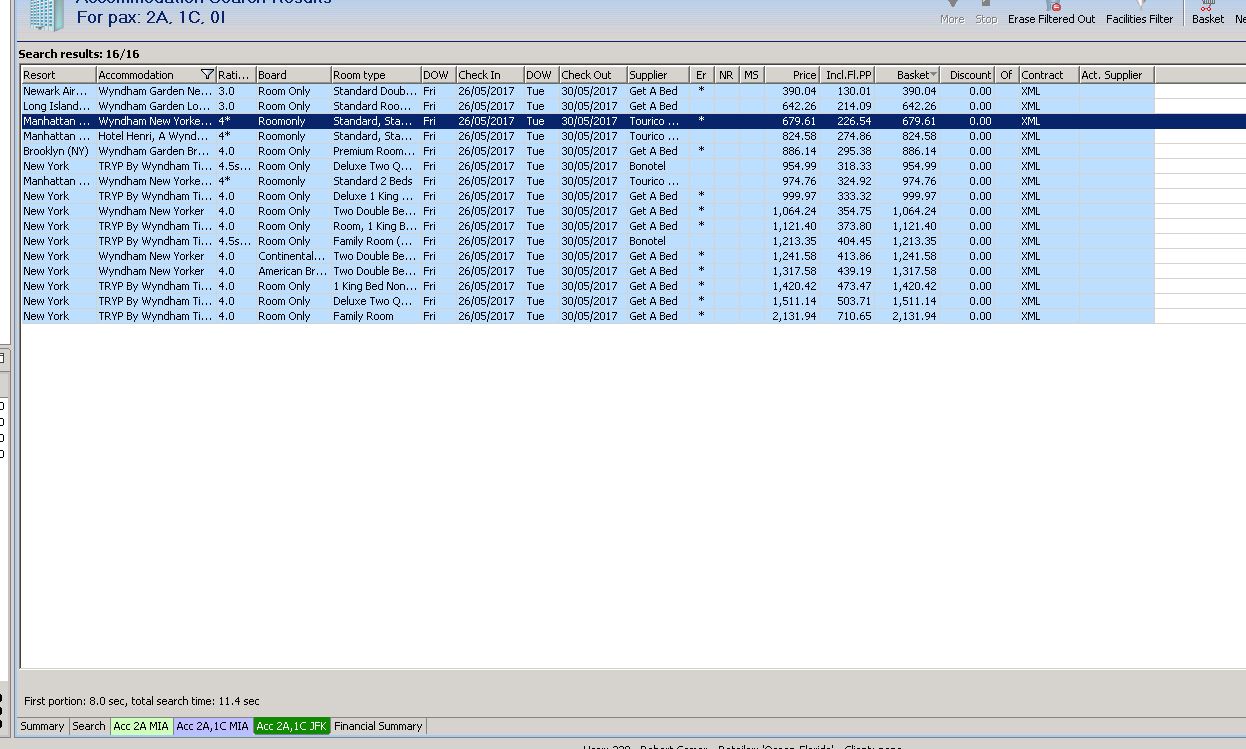Click the Act. Supplier column header
The image size is (1246, 749).
click(x=1116, y=75)
